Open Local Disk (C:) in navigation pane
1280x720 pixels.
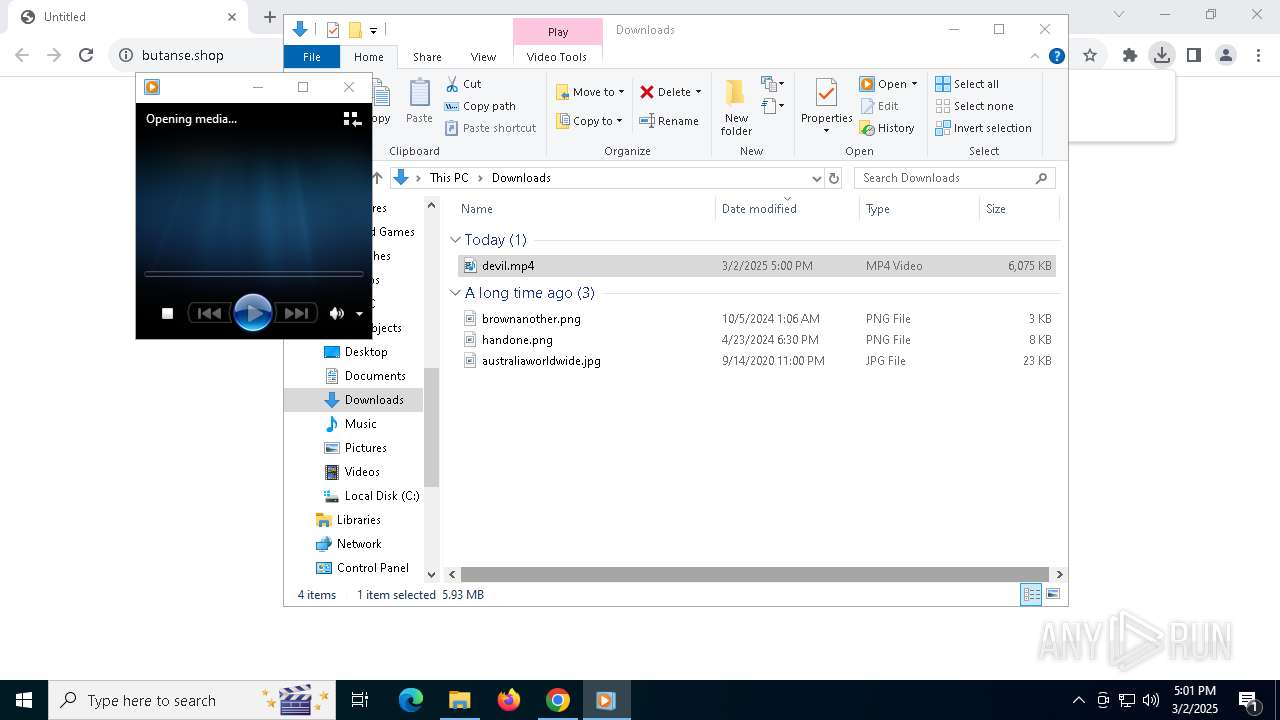[371, 496]
